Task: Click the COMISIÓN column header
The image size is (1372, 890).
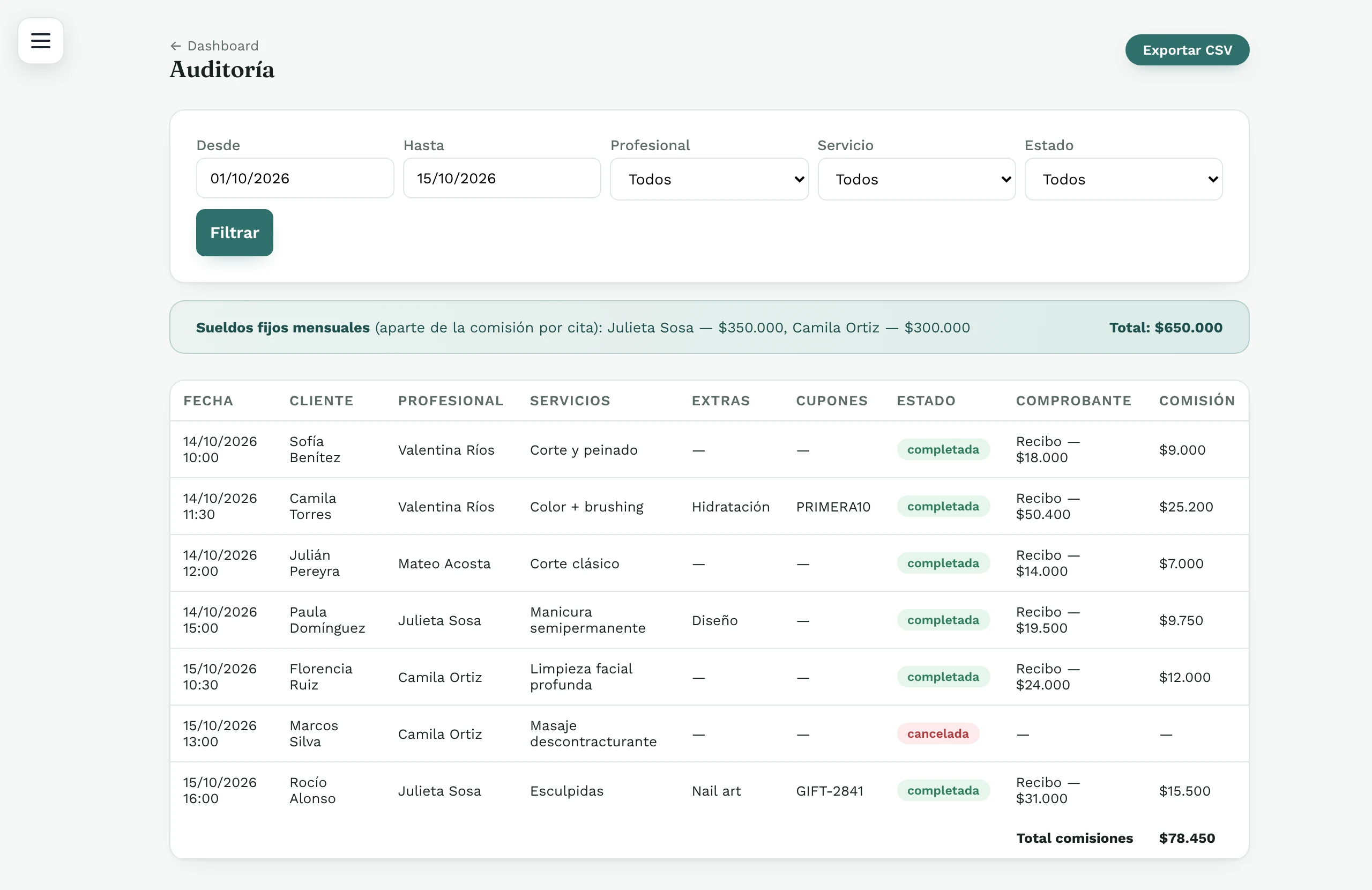Action: 1197,400
